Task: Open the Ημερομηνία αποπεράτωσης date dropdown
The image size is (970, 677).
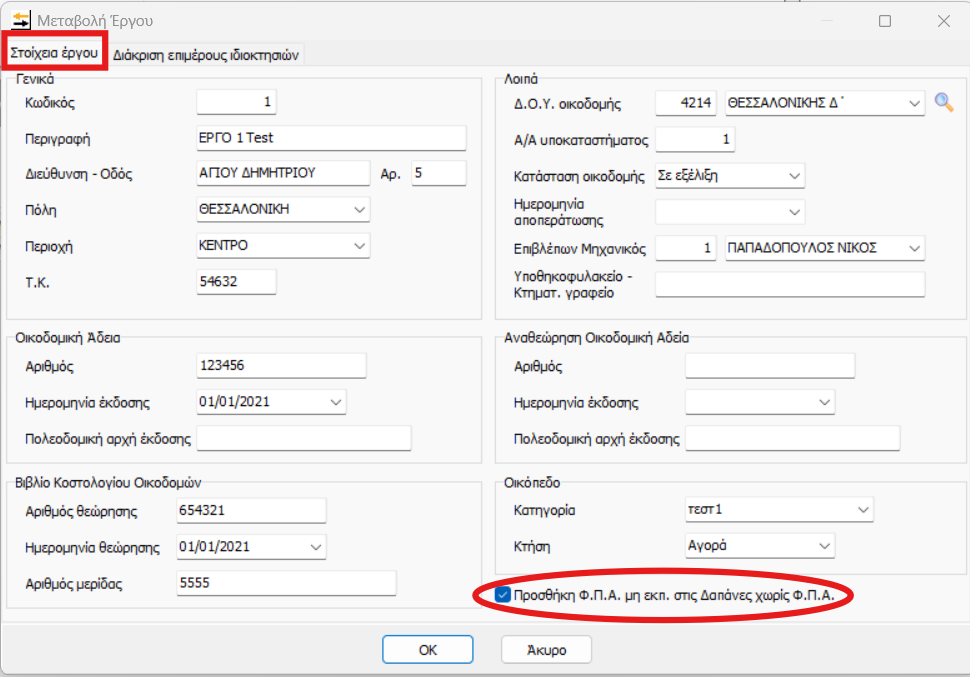Action: pyautogui.click(x=794, y=212)
